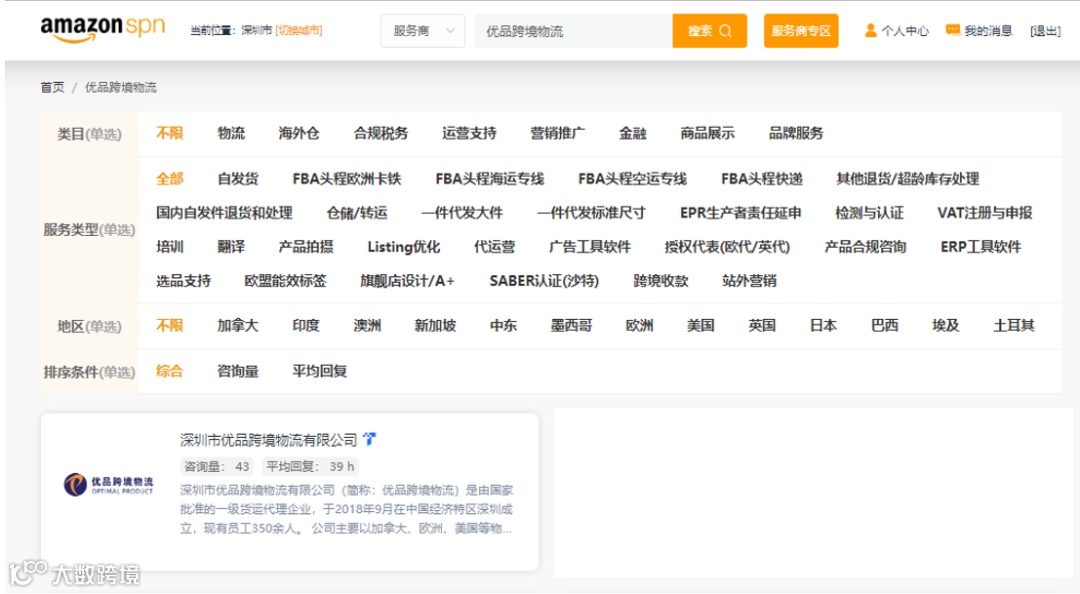Open 个人中心 link

point(905,31)
